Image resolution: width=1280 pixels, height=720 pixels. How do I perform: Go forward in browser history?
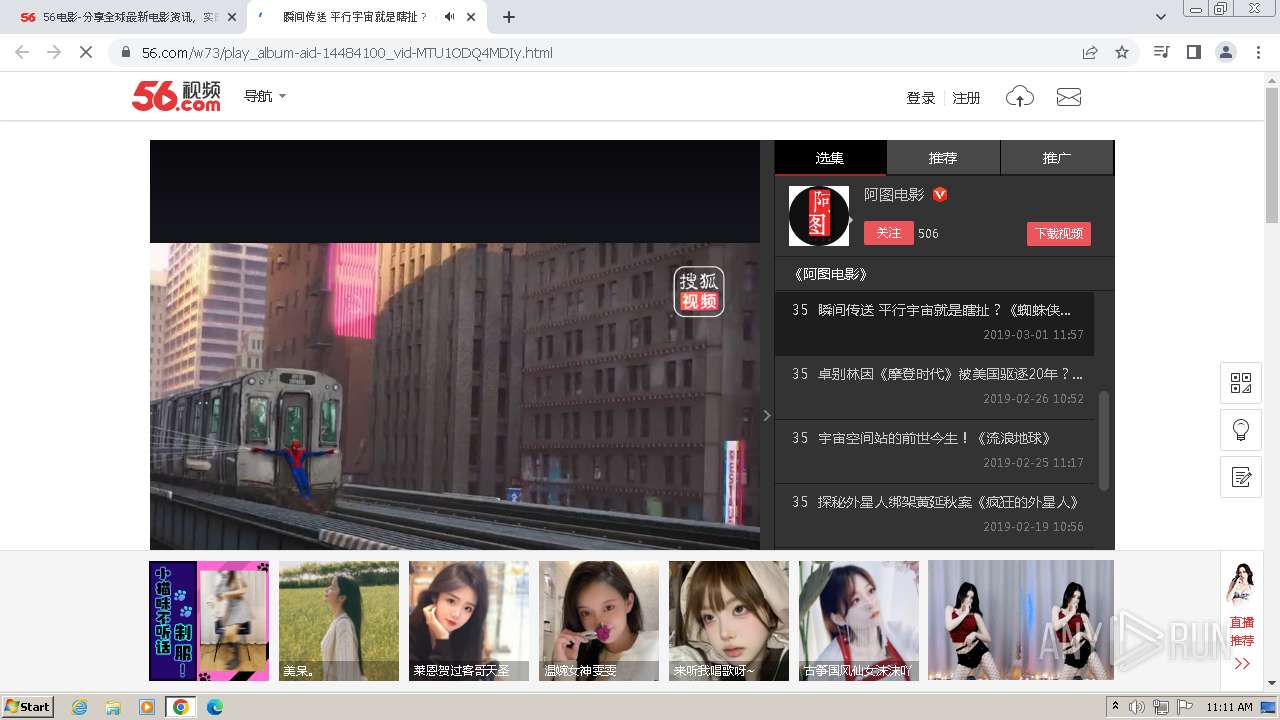click(54, 52)
